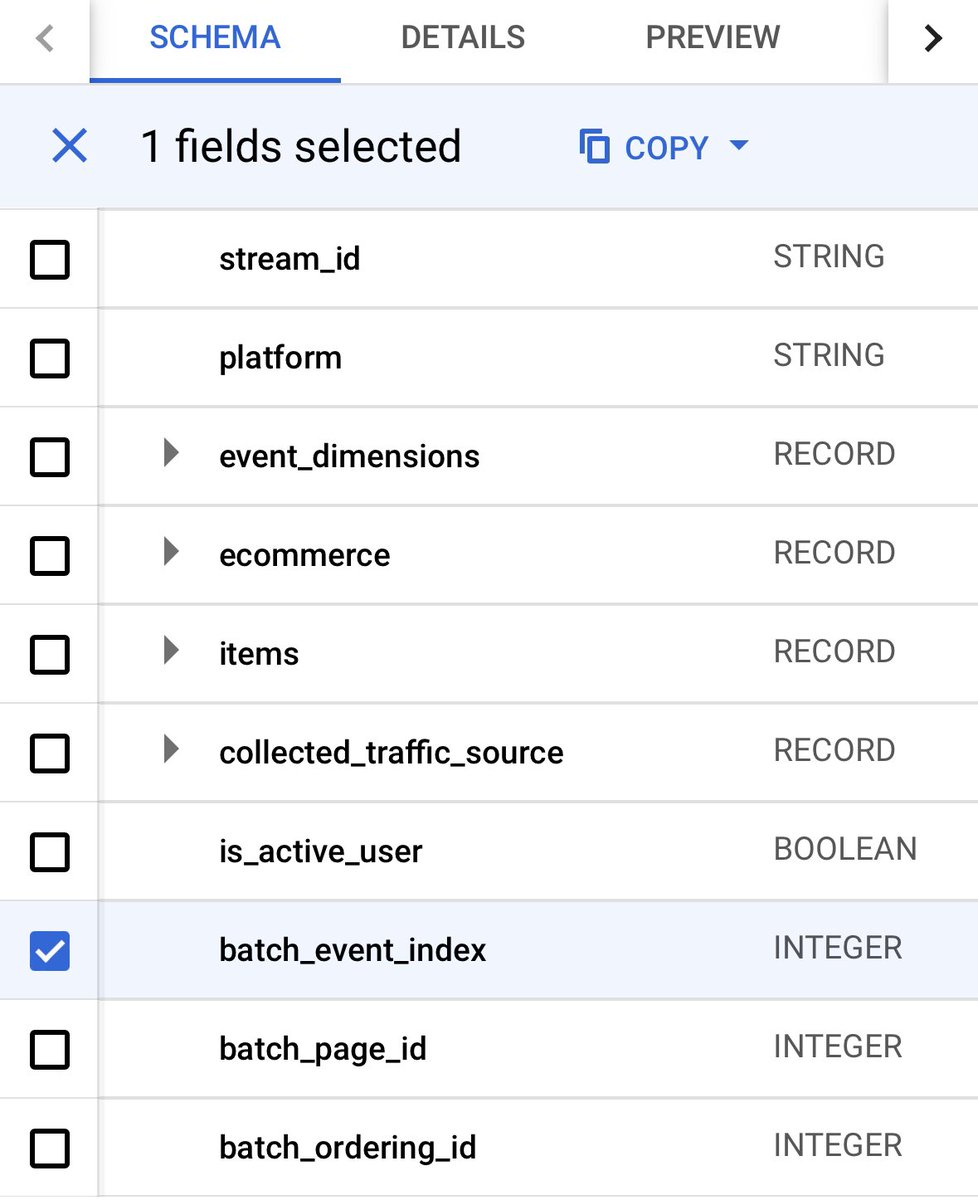
Task: Open the DETAILS tab
Action: [x=463, y=38]
